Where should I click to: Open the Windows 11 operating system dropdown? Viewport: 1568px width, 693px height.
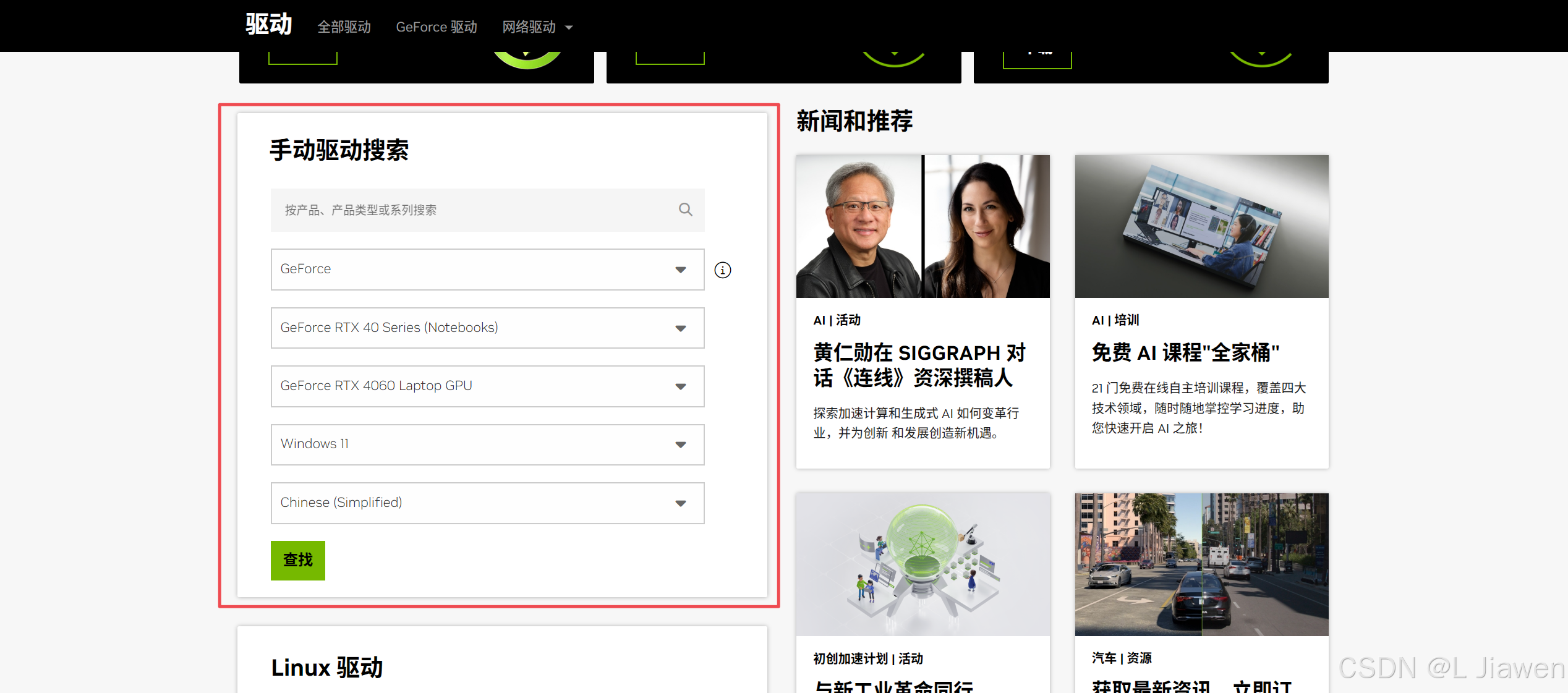pos(487,444)
